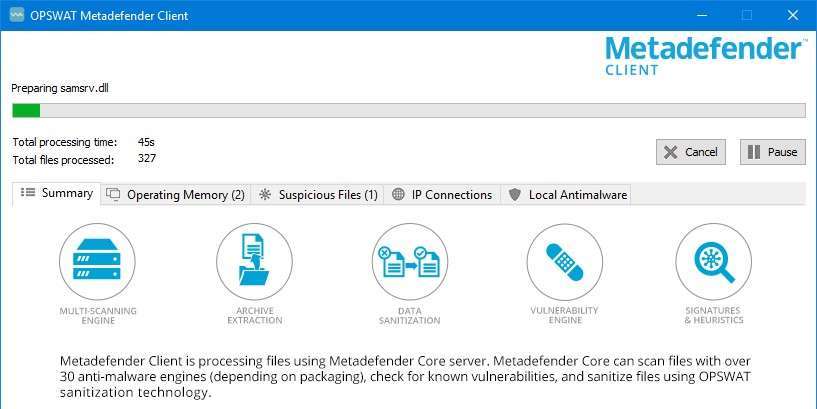Viewport: 817px width, 409px height.
Task: Open the Operating Memory (2) tab
Action: pos(176,195)
